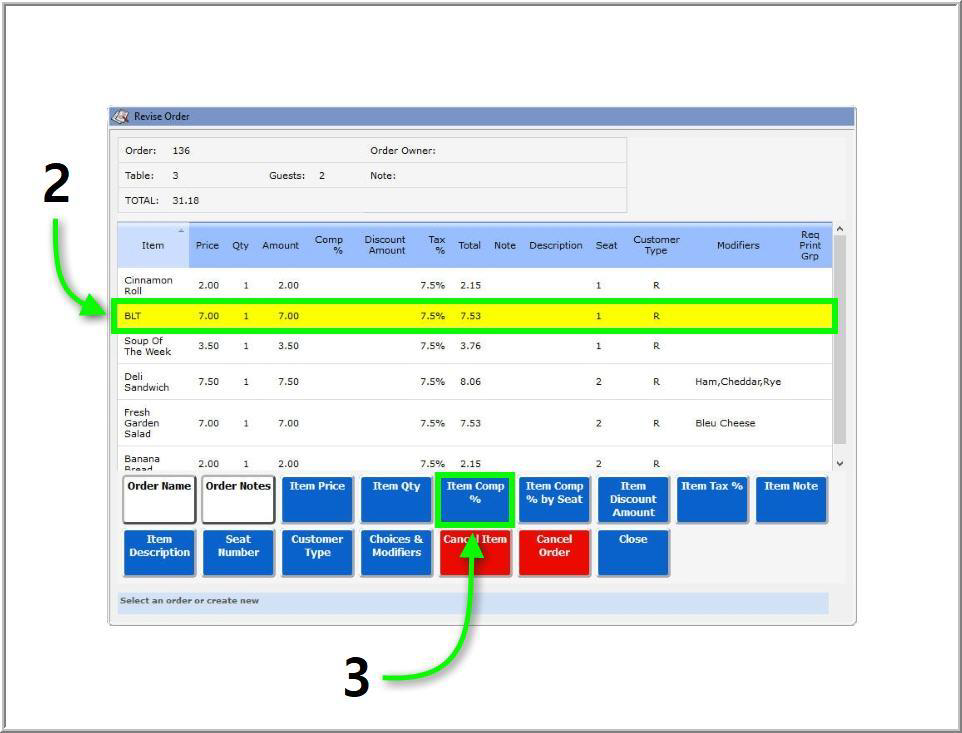This screenshot has width=962, height=733.
Task: Click the Close button
Action: (x=633, y=552)
